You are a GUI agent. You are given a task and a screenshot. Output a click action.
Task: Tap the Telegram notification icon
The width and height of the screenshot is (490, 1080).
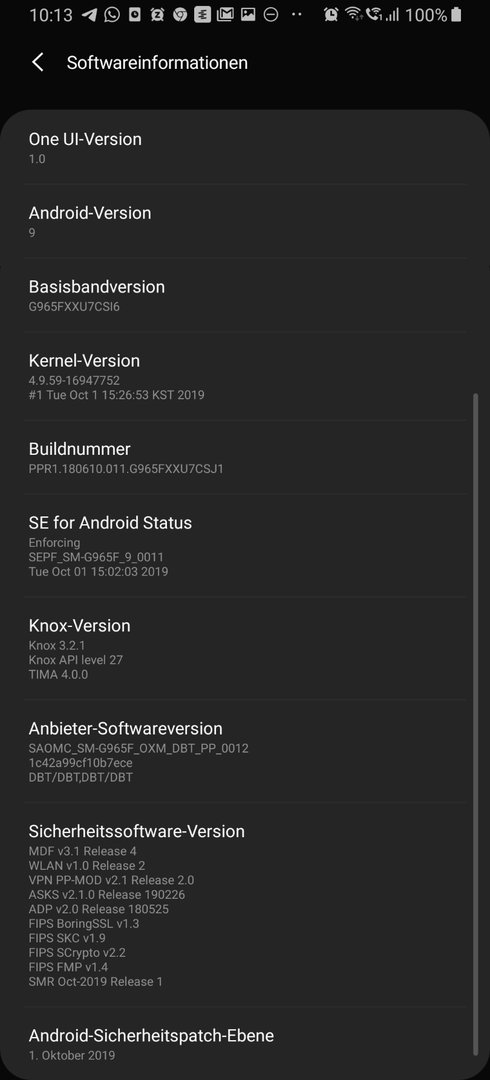[89, 14]
